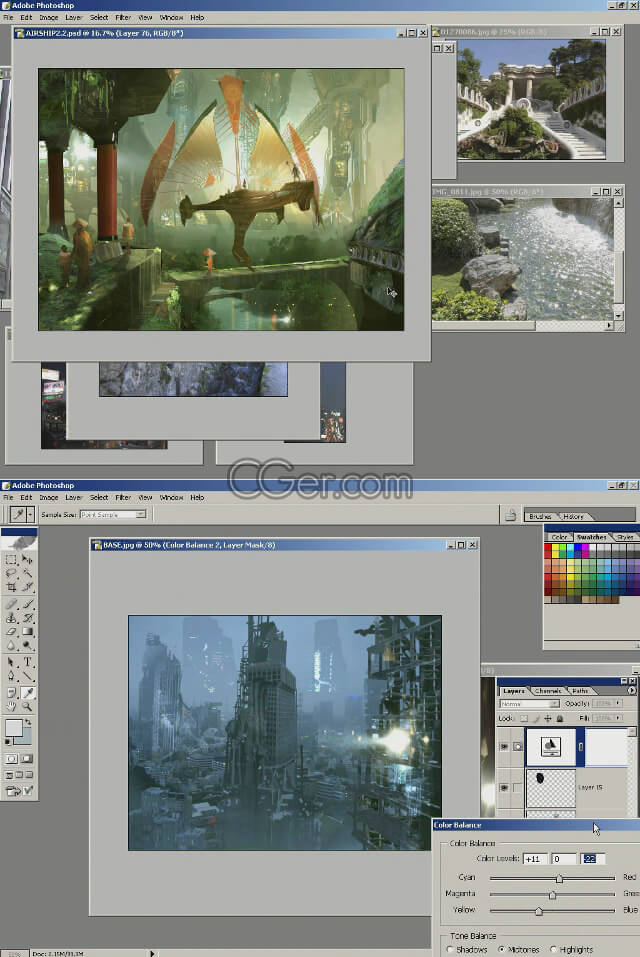
Task: Open the History tab in palette well
Action: (x=573, y=516)
